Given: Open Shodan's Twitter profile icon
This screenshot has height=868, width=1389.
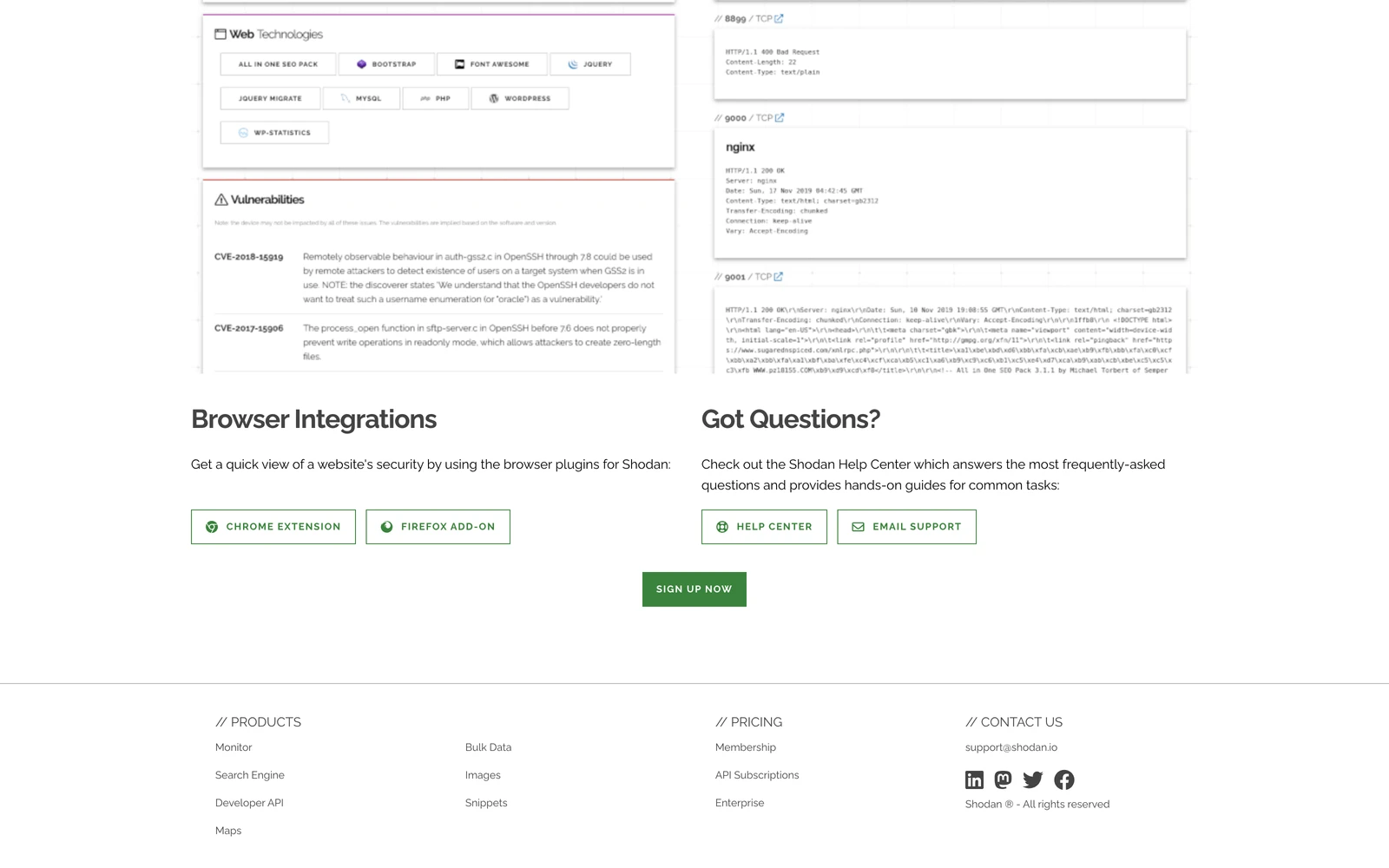Looking at the screenshot, I should coord(1033,779).
